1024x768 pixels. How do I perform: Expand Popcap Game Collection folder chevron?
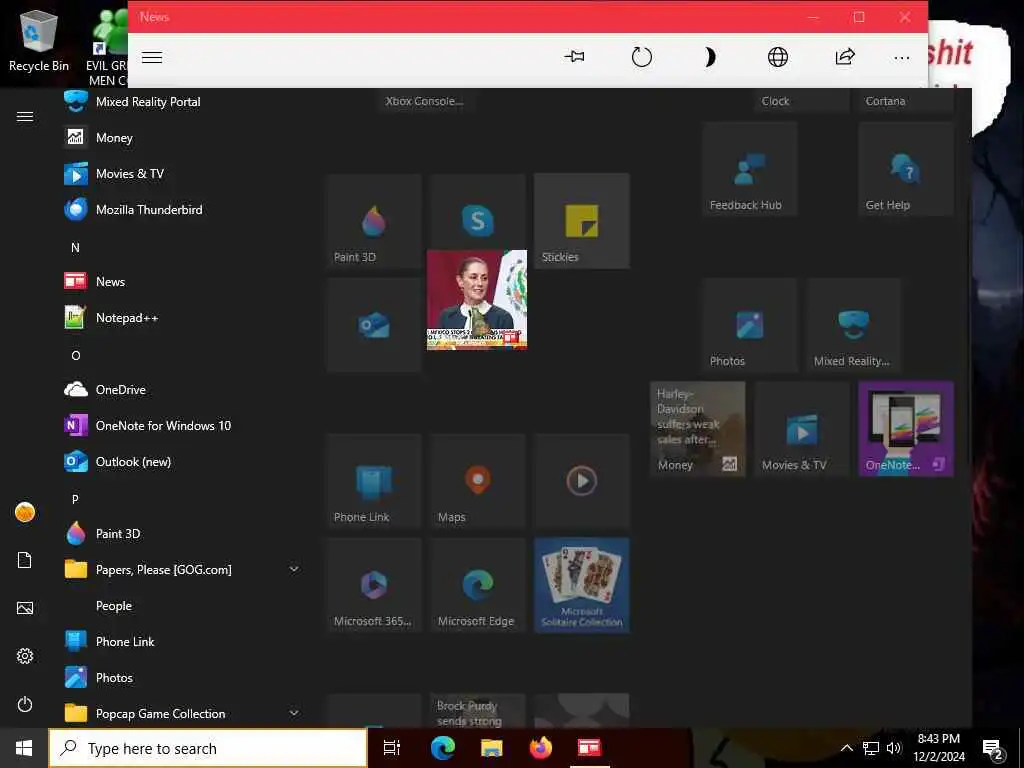tap(294, 713)
